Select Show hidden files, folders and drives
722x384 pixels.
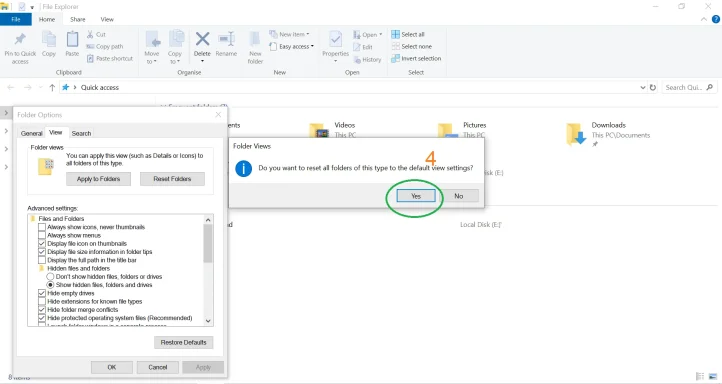(x=50, y=285)
